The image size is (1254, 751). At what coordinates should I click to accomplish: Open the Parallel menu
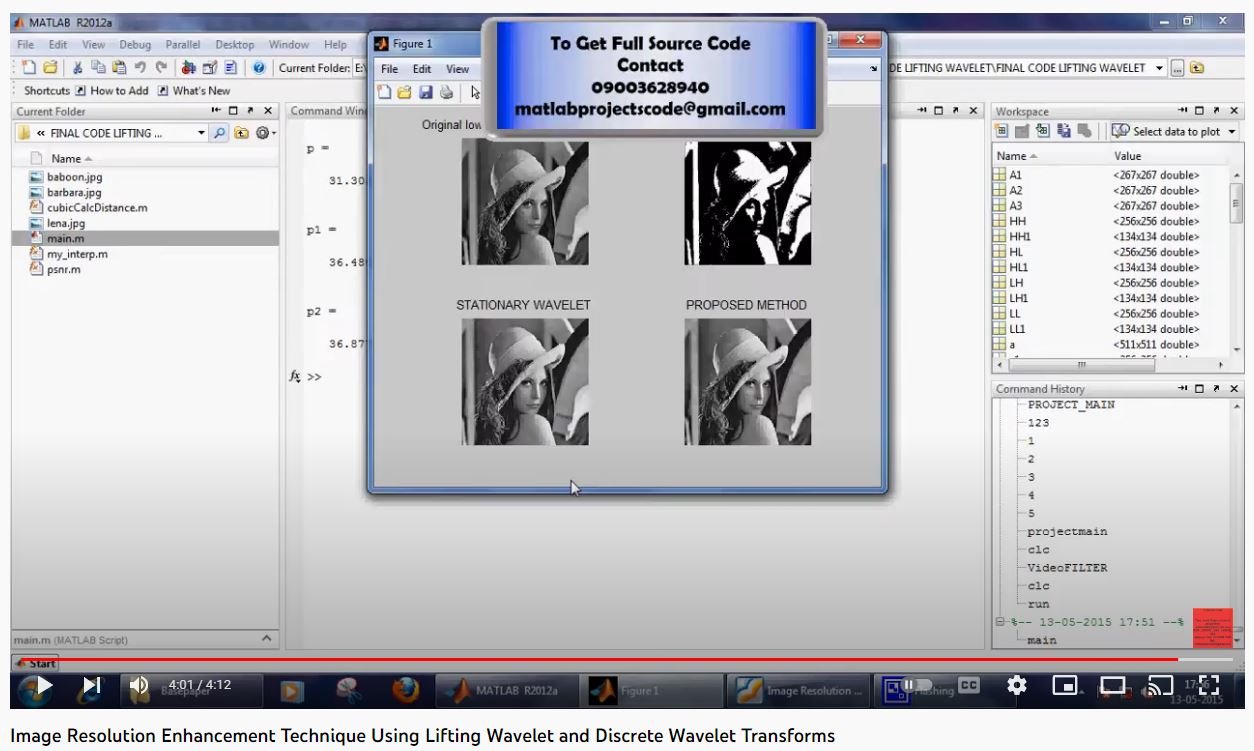point(183,45)
